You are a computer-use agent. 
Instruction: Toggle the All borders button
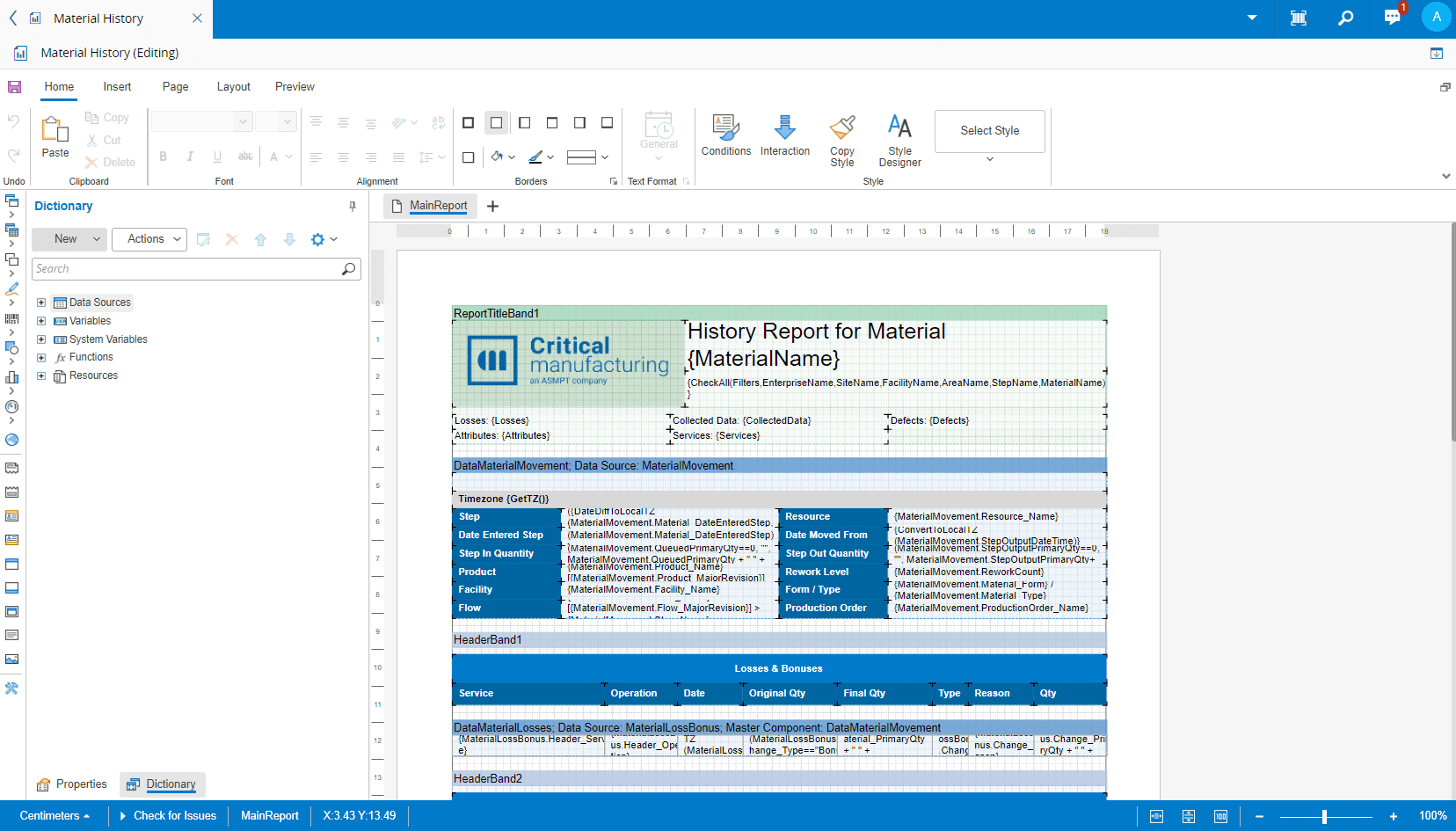click(x=469, y=123)
